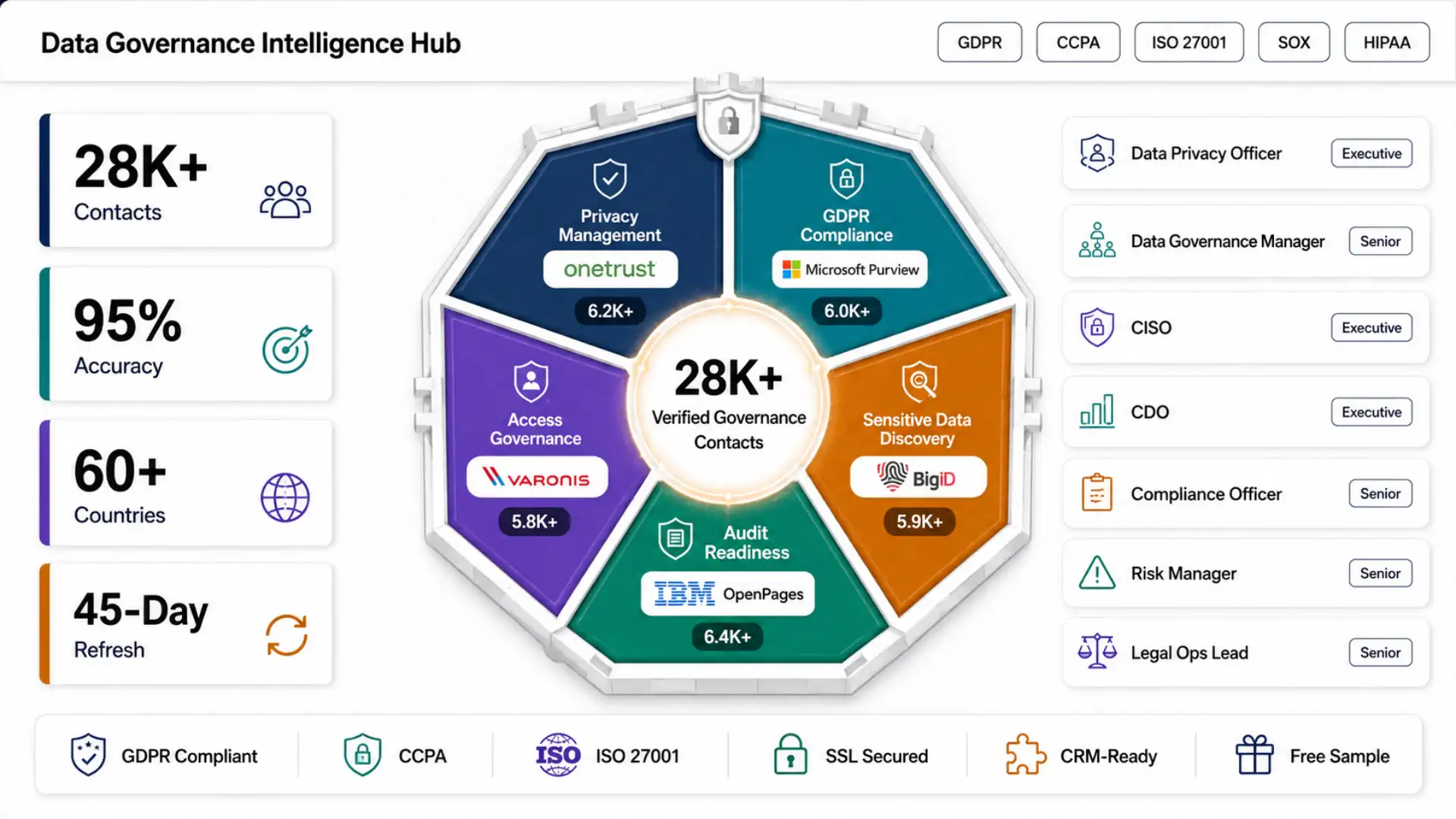Click Executive badge for Data Privacy Officer
The image size is (1456, 819).
(1371, 153)
